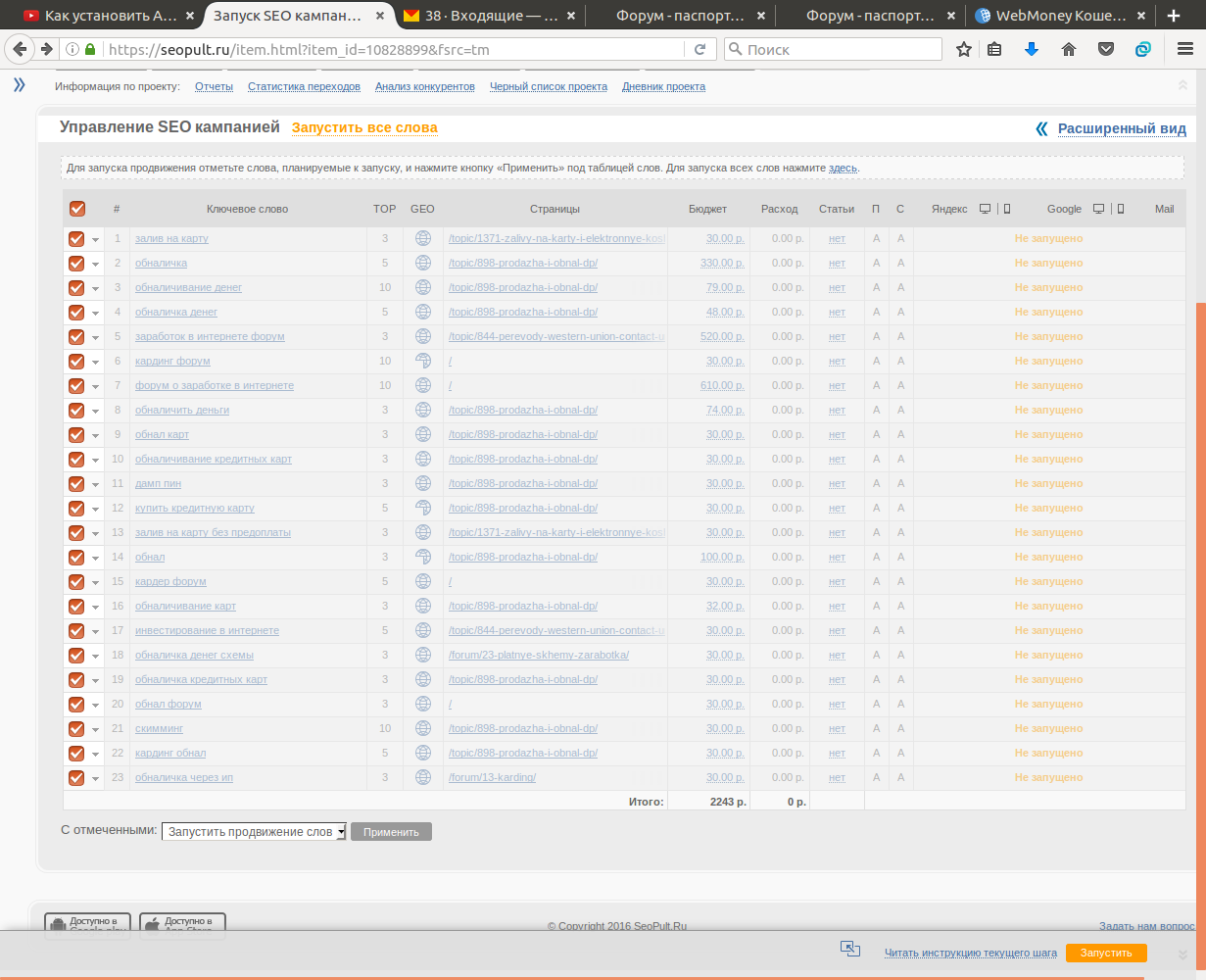Uncheck checkbox for обналичка через ип
Viewport: 1206px width, 980px height.
click(x=76, y=777)
